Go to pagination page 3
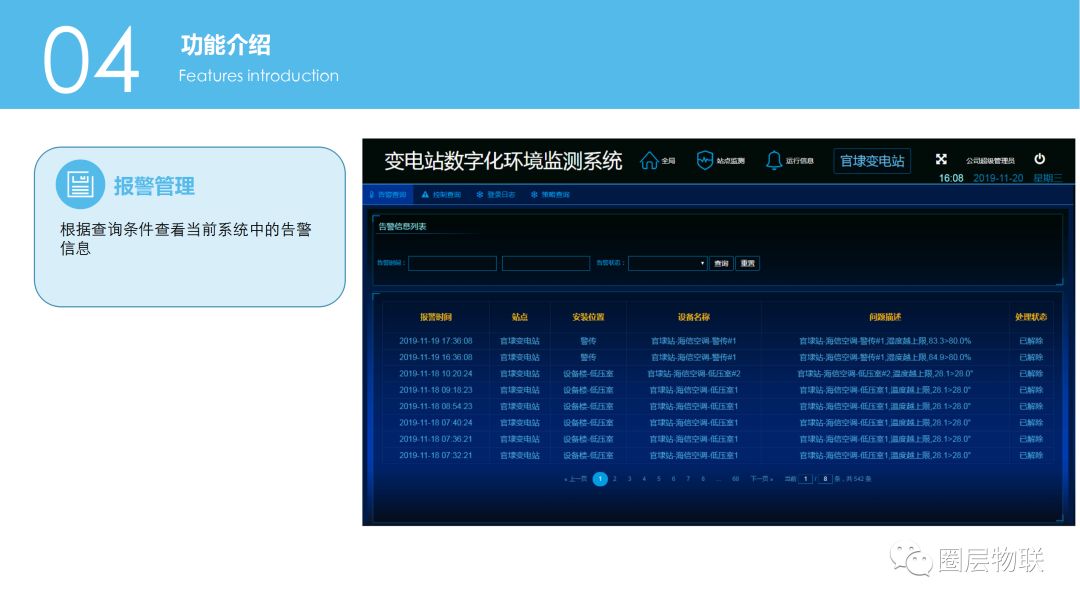1080x608 pixels. (x=630, y=479)
